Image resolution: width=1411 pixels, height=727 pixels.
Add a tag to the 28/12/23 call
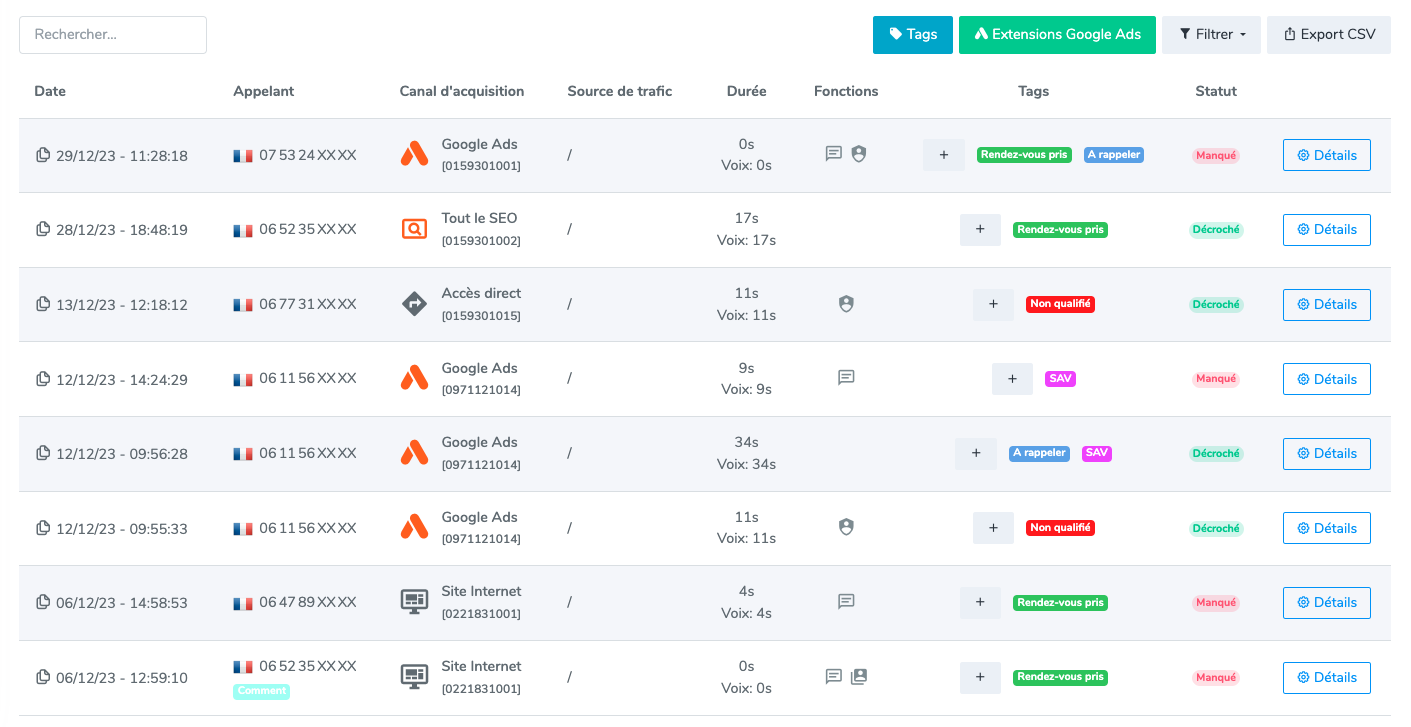[x=980, y=229]
